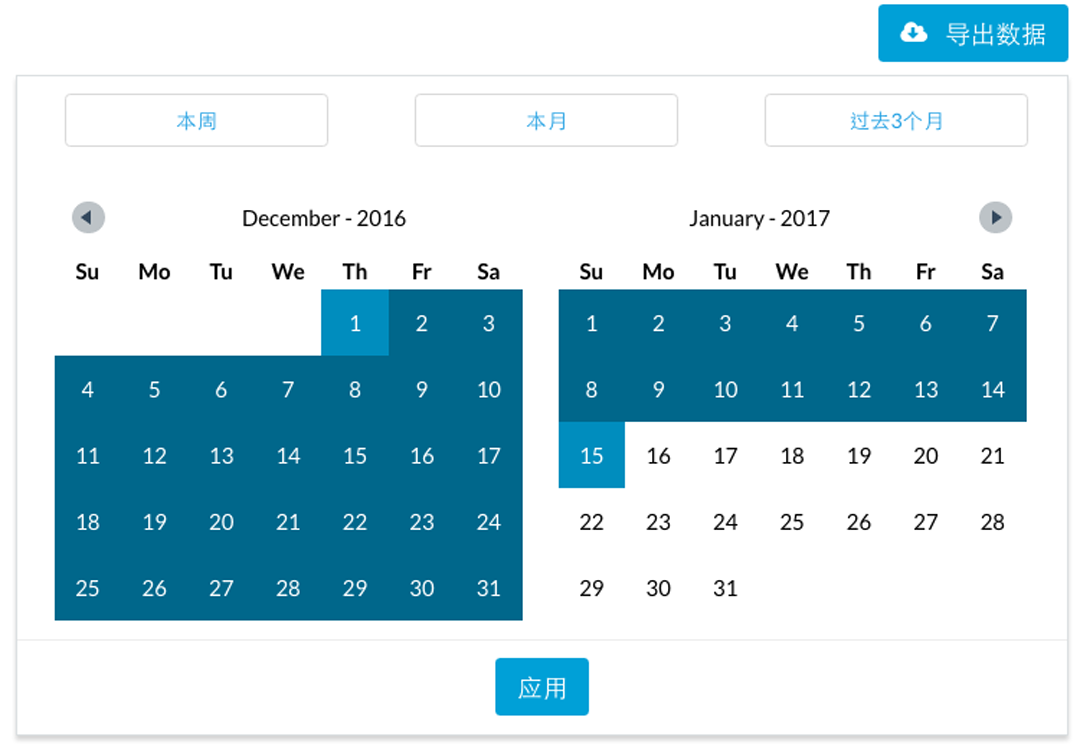Click January 28 Saturday cell
1080x753 pixels.
992,522
